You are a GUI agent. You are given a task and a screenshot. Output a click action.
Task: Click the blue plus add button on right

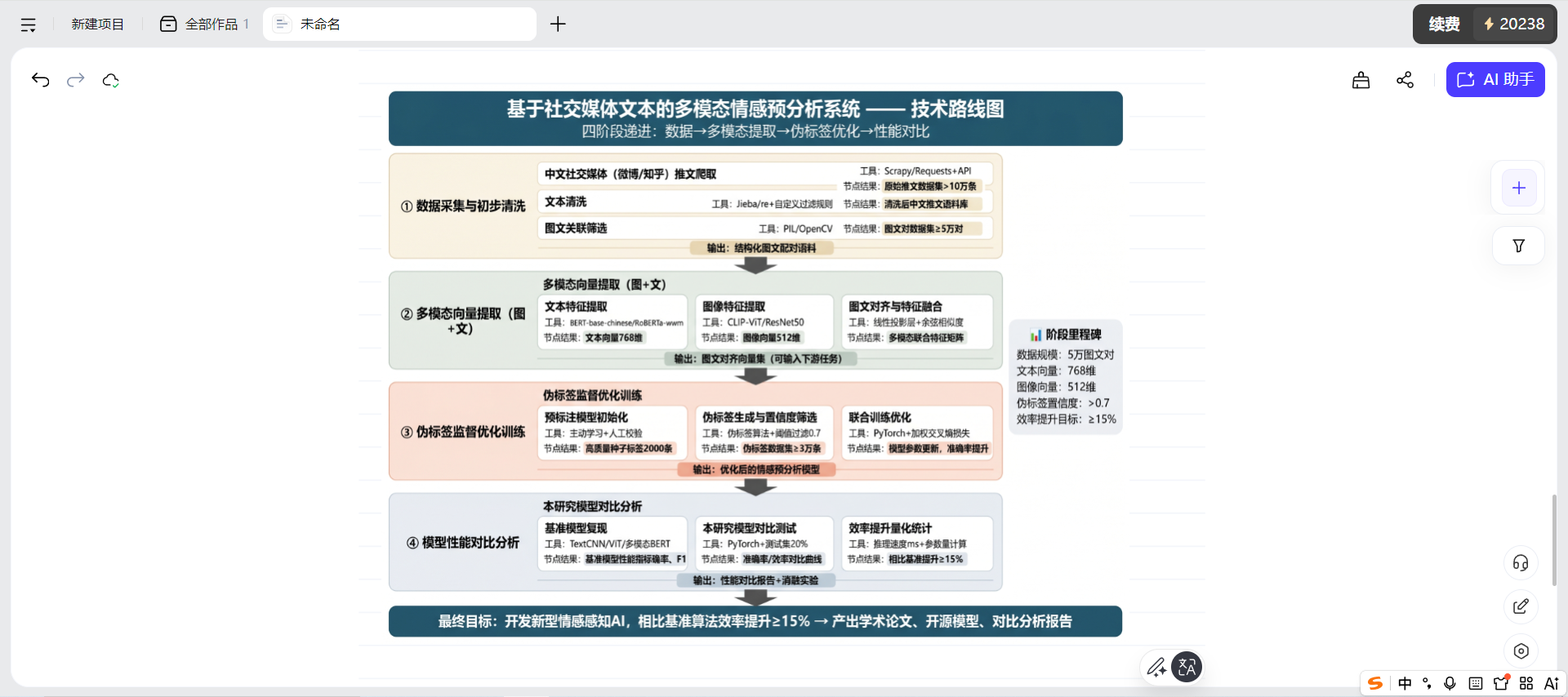[x=1519, y=189]
